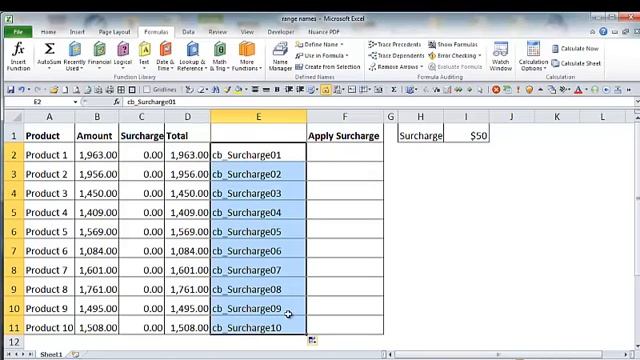Viewport: 640px width, 360px height.
Task: Click Calculate Now
Action: (575, 49)
